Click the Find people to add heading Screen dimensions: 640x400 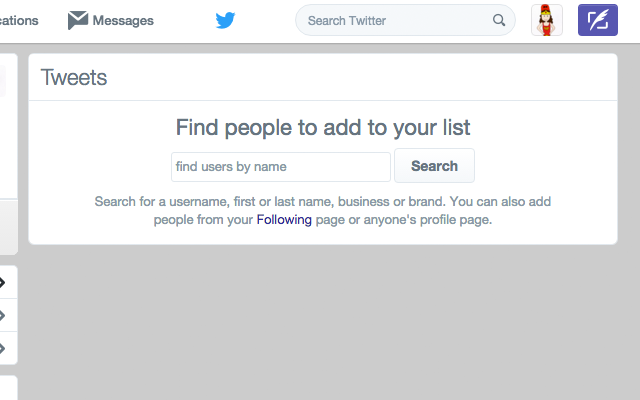(323, 127)
